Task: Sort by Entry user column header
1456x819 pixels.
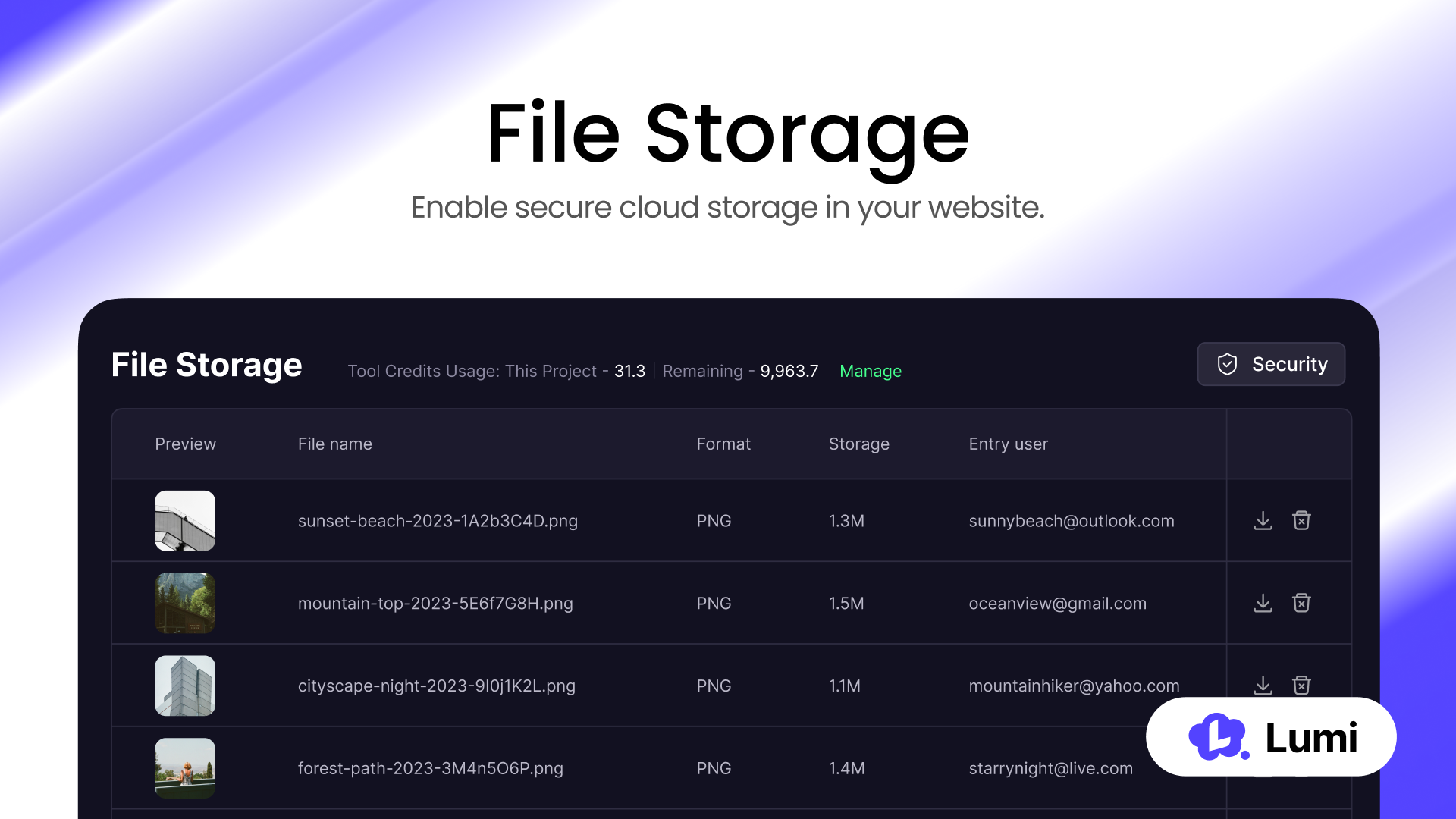Action: 1008,444
